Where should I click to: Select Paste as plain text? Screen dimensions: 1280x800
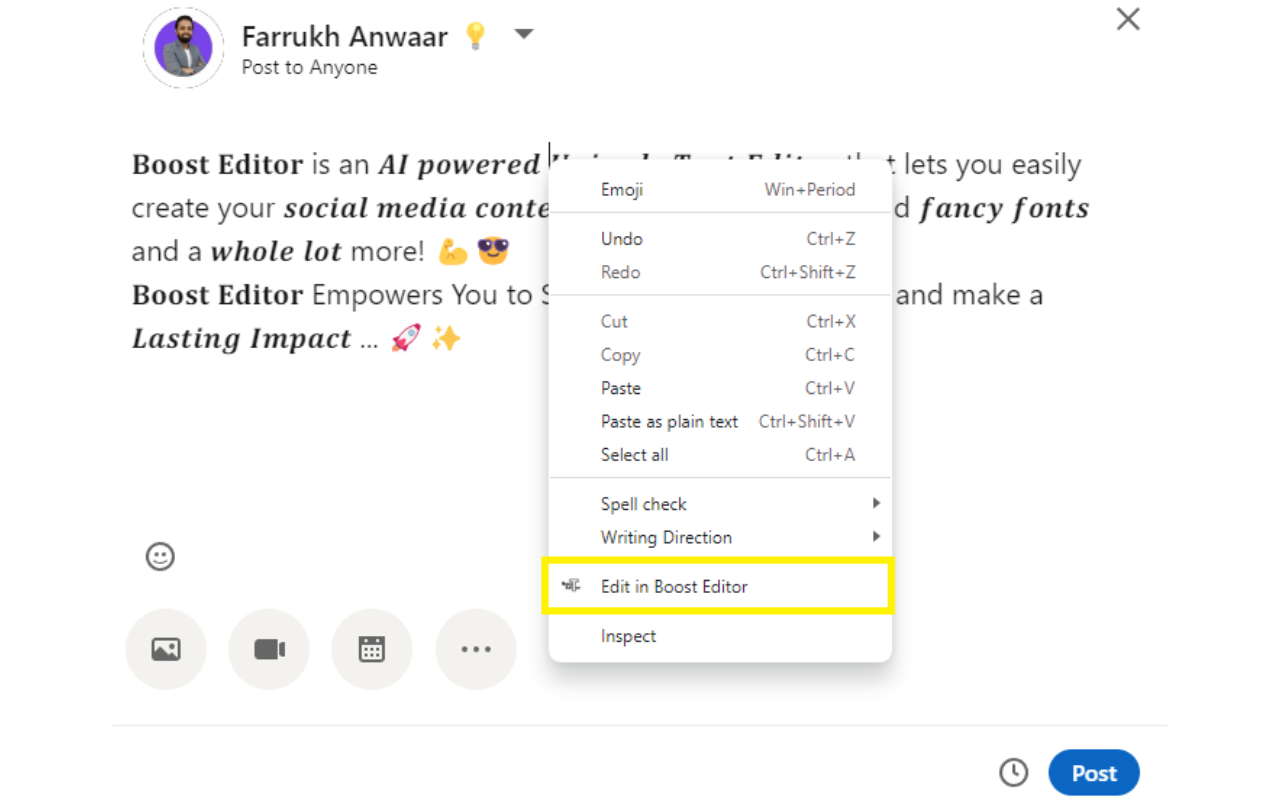click(669, 421)
